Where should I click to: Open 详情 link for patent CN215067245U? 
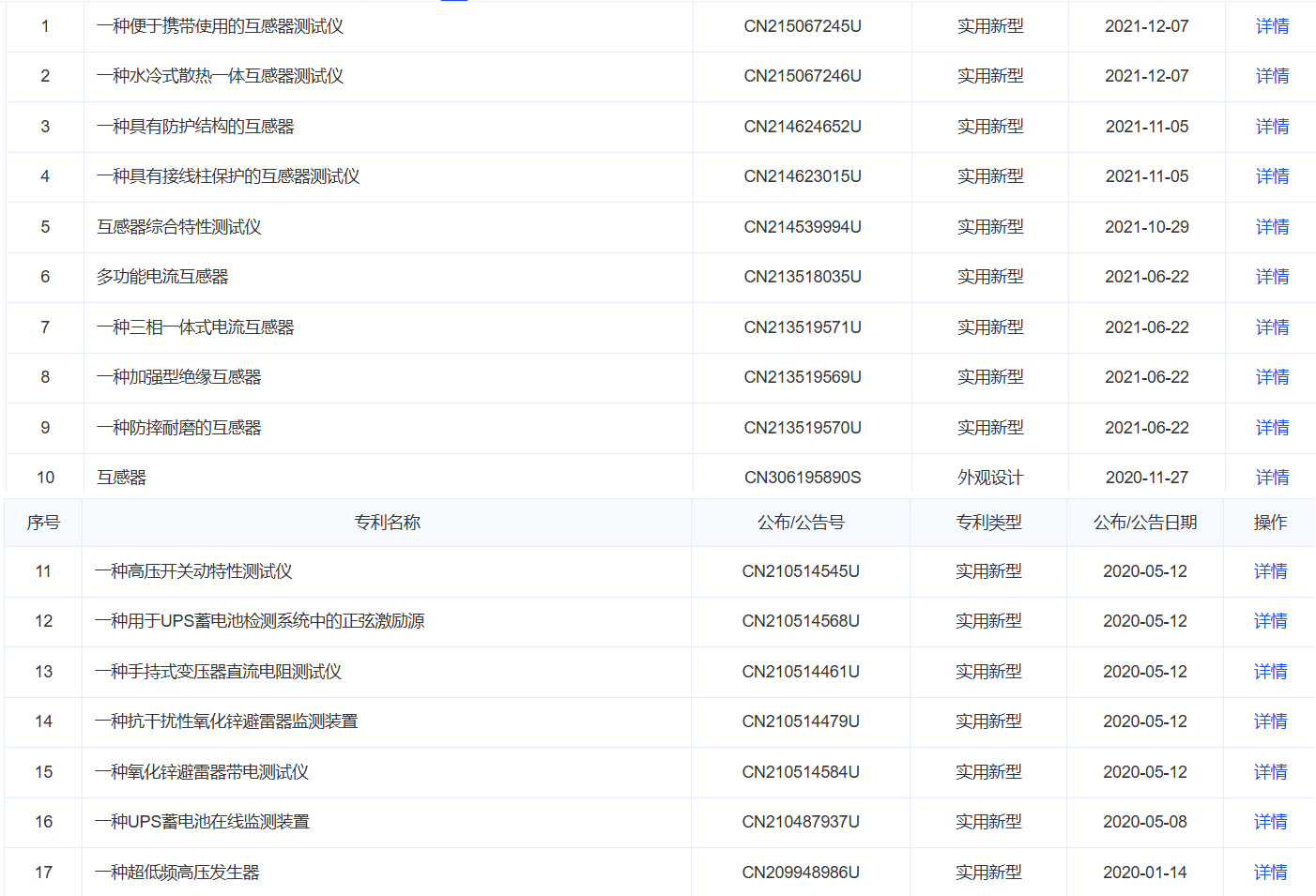pyautogui.click(x=1272, y=26)
